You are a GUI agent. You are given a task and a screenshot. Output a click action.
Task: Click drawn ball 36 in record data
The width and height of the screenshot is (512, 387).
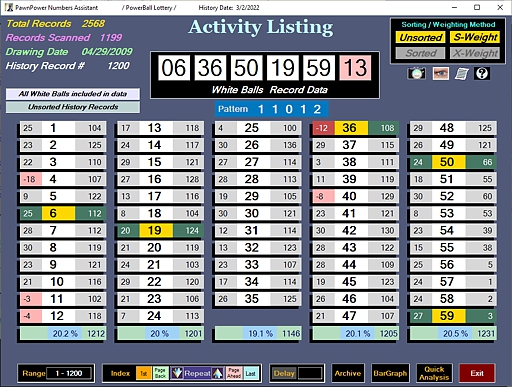210,68
